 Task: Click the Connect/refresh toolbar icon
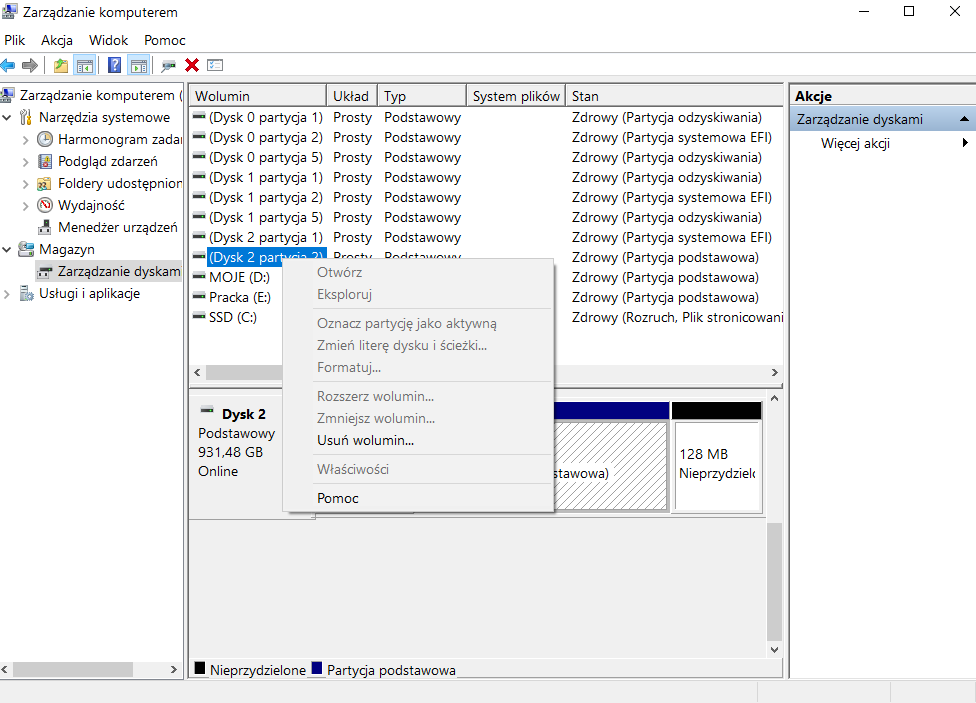(x=168, y=65)
